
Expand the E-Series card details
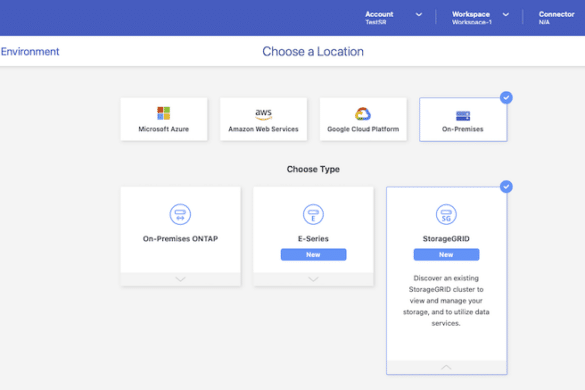coord(313,279)
